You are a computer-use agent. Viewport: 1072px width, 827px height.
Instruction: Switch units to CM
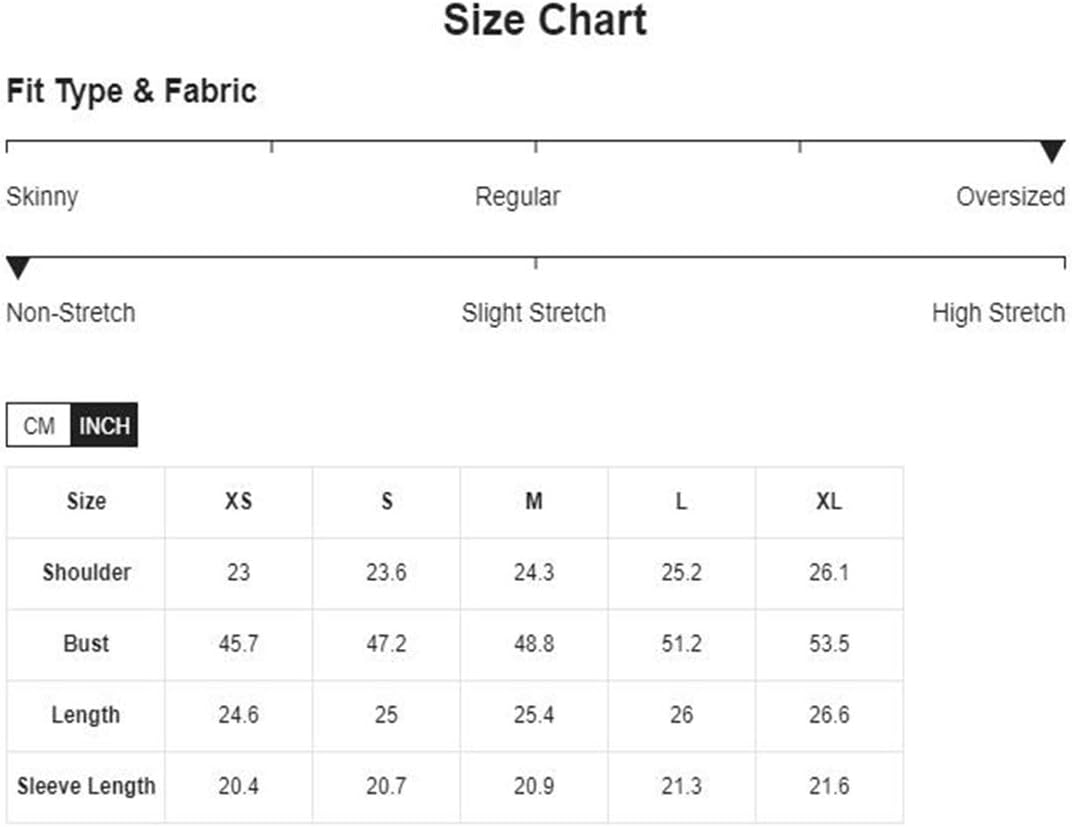click(38, 425)
